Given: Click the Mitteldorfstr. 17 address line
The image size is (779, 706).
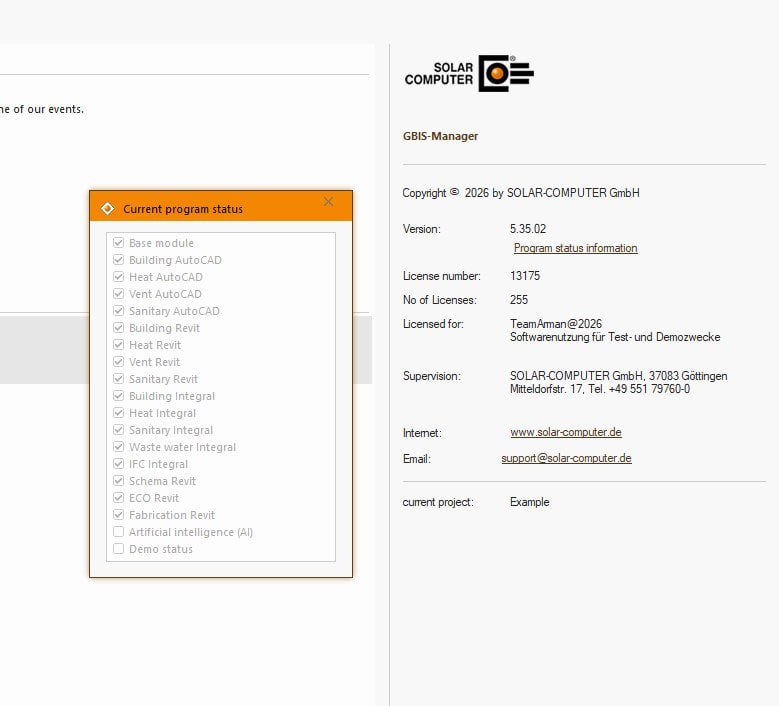Looking at the screenshot, I should point(600,389).
